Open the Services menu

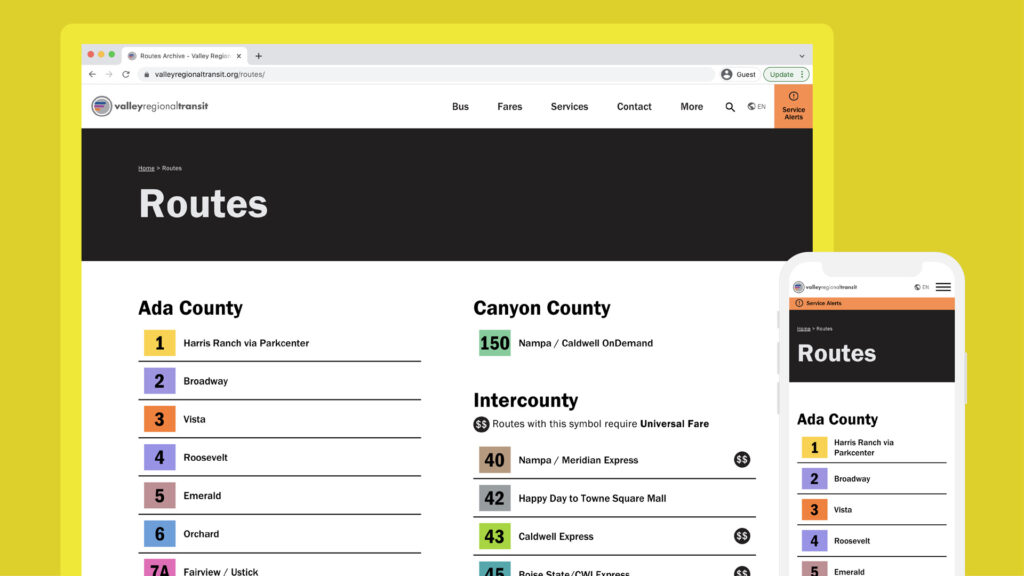pyautogui.click(x=569, y=106)
